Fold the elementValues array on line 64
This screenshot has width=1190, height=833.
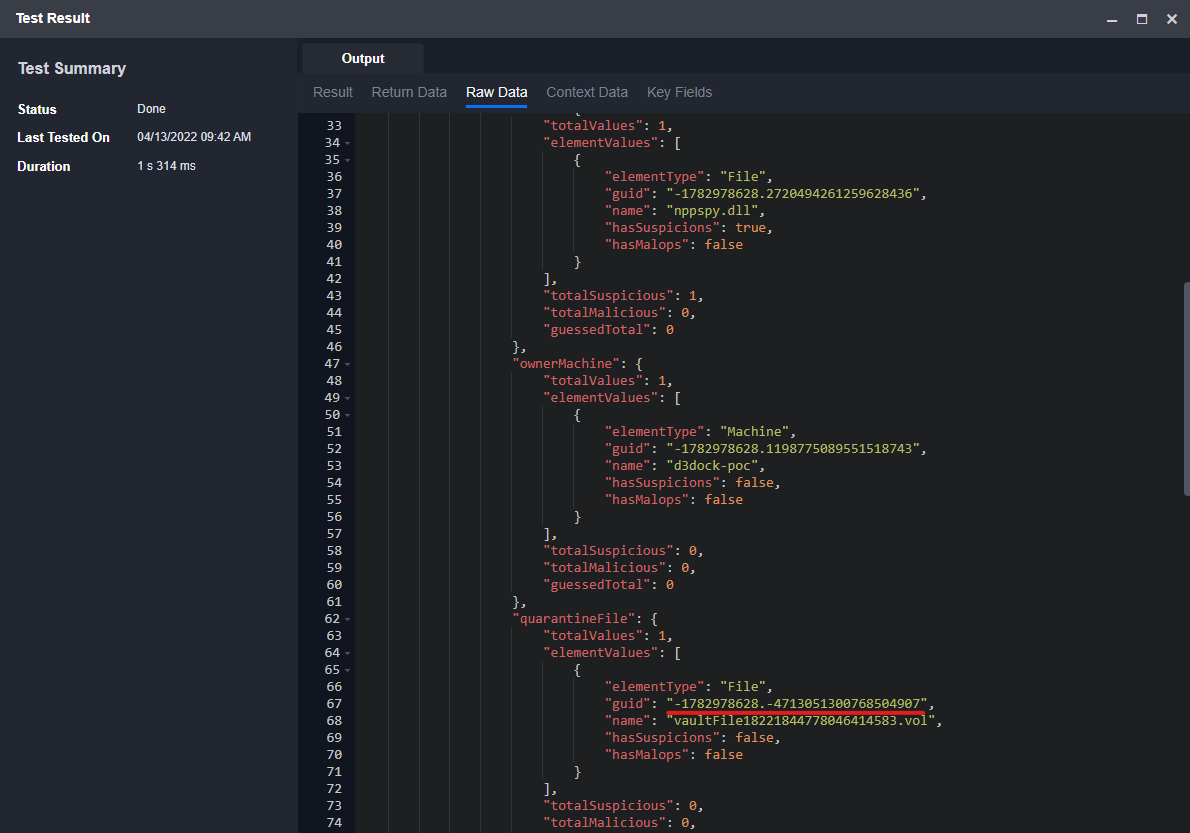coord(347,653)
